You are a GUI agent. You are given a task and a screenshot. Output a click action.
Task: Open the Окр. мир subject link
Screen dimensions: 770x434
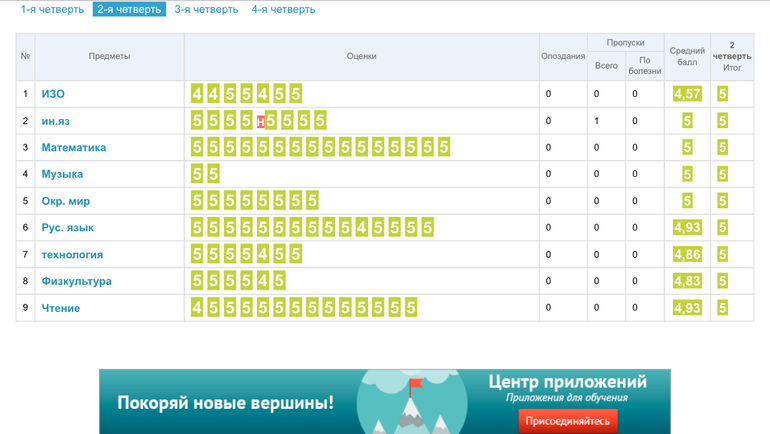point(65,201)
